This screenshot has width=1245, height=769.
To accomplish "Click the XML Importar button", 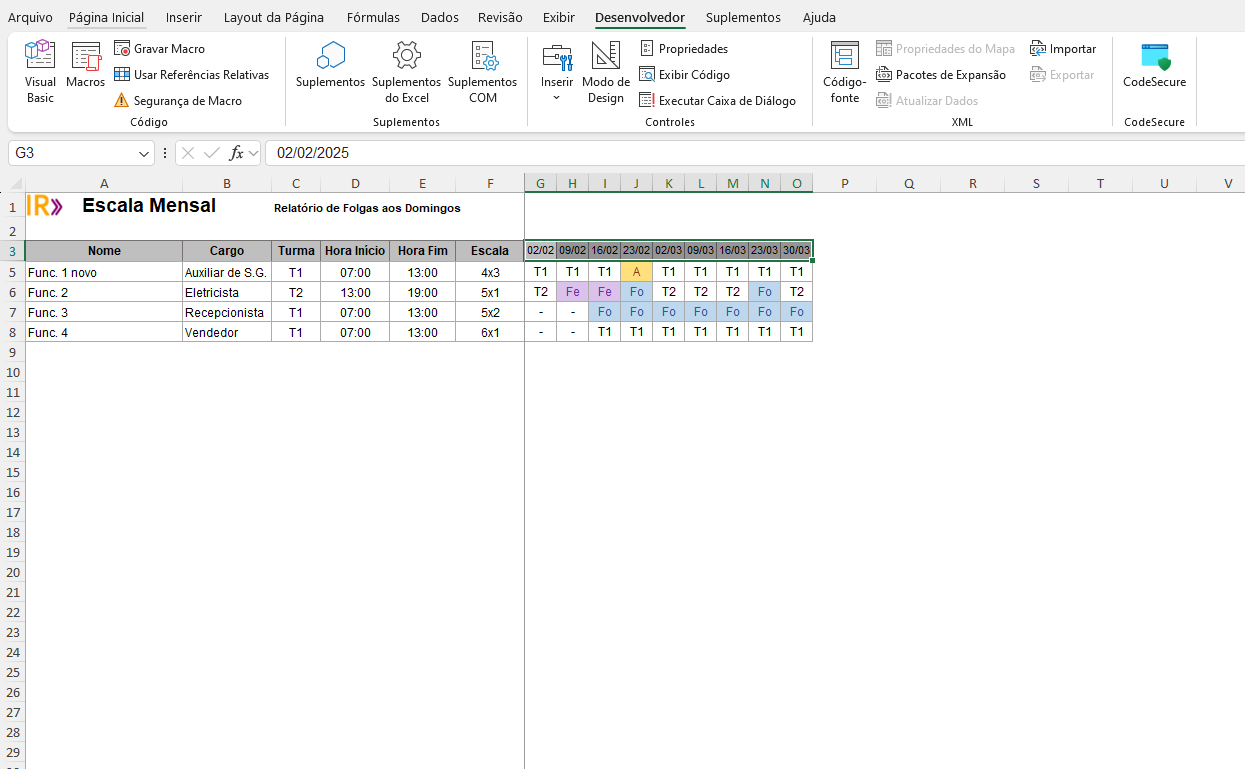I will [1063, 48].
